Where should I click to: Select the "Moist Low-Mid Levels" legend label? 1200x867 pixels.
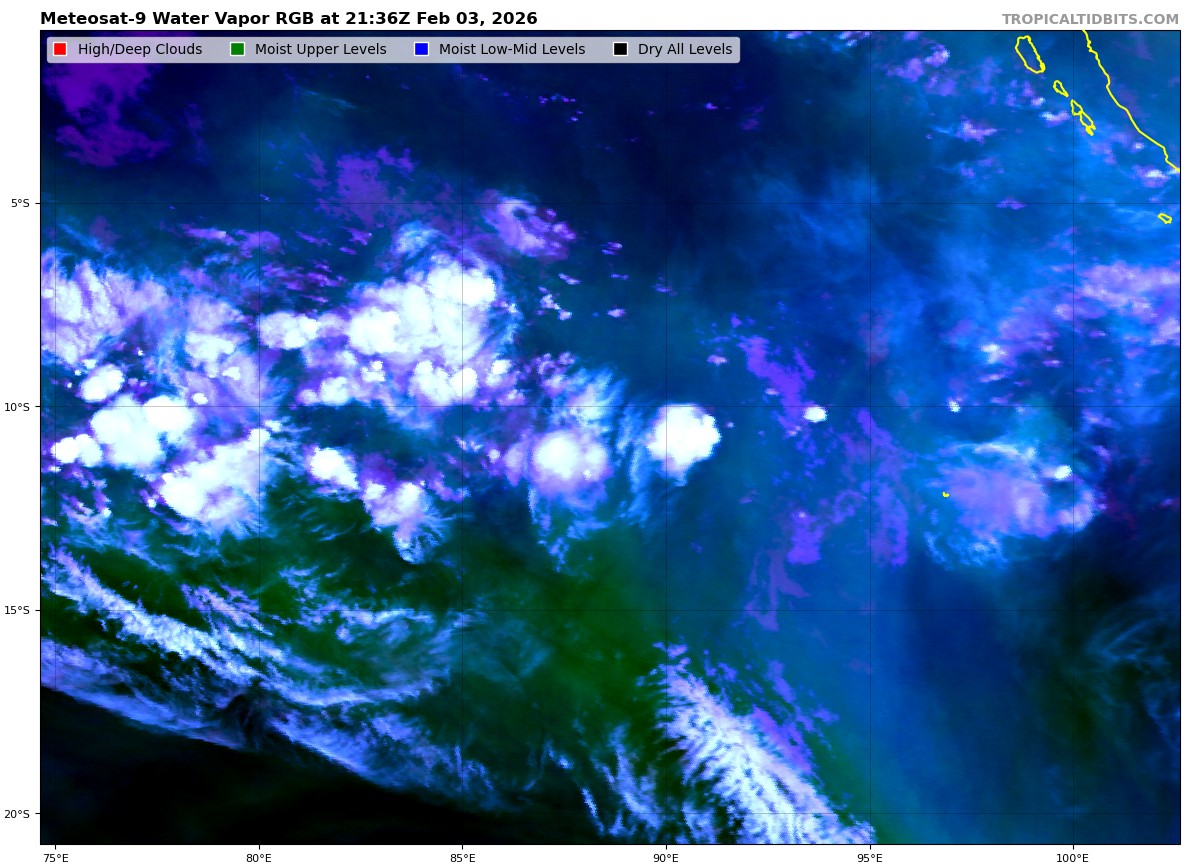click(511, 50)
